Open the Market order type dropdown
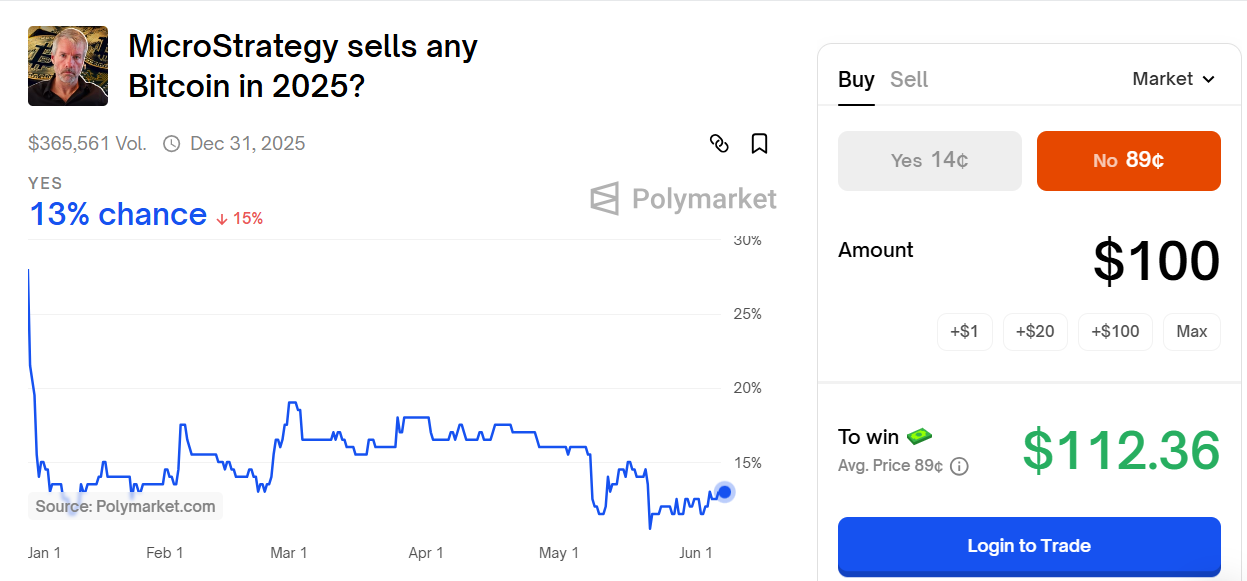Image resolution: width=1247 pixels, height=581 pixels. pos(1173,79)
